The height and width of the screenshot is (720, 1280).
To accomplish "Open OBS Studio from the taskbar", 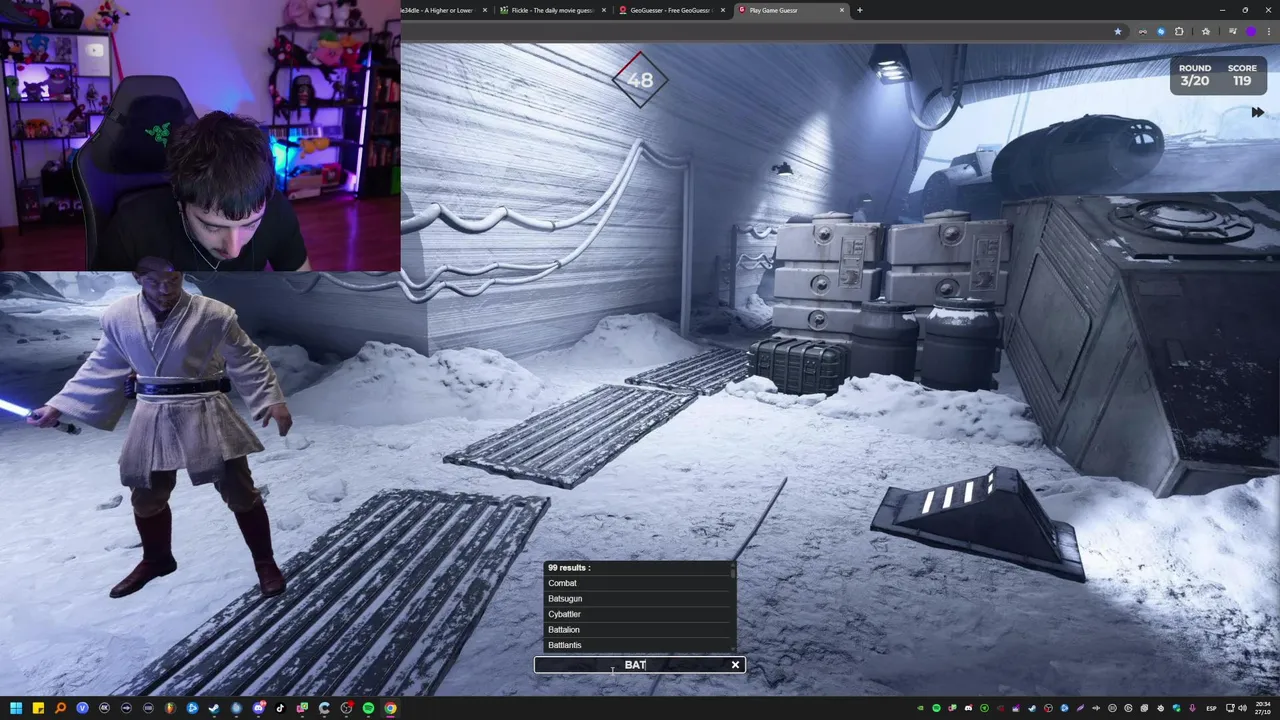I will point(346,708).
